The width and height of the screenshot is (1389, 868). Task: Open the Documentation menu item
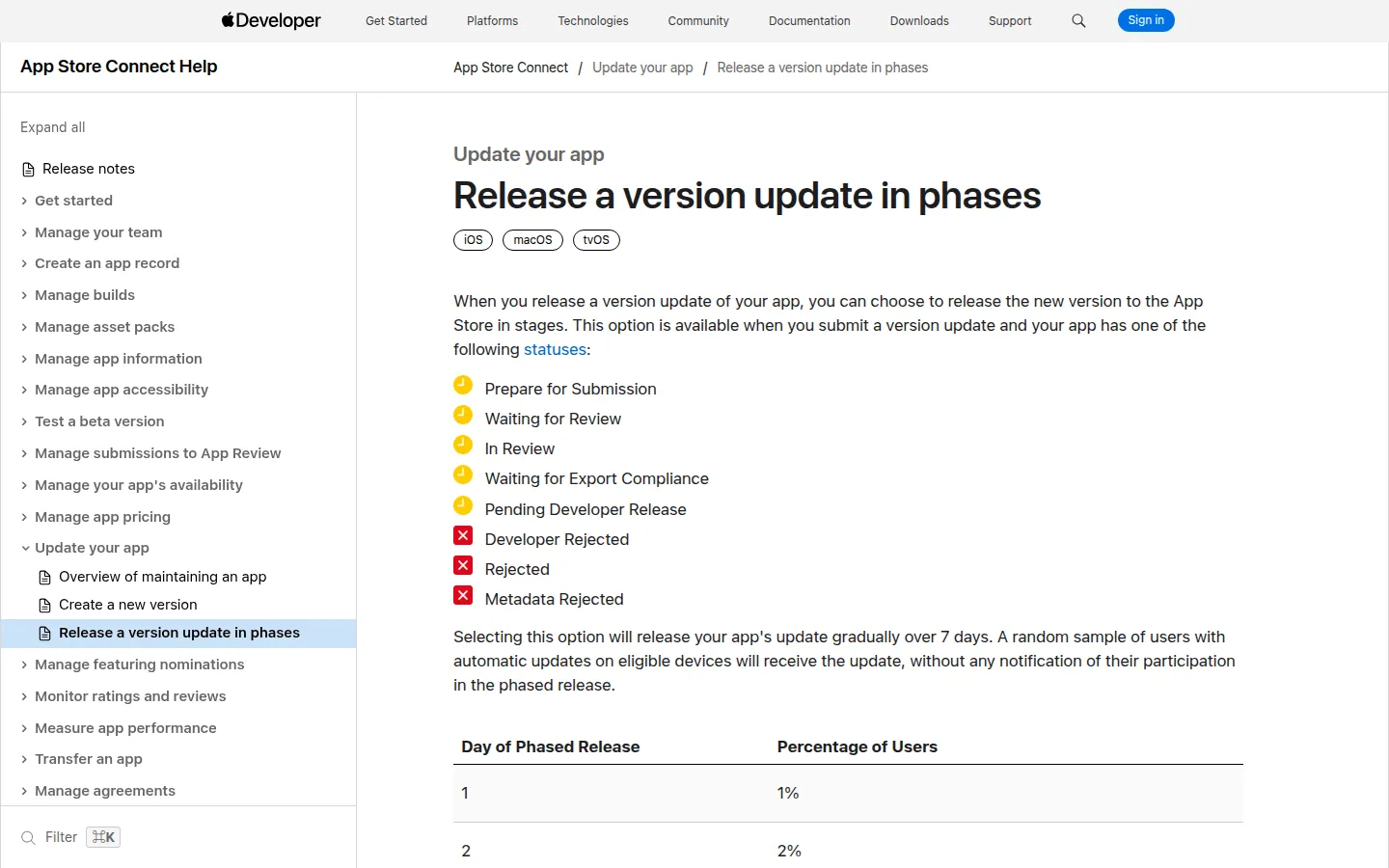[x=809, y=20]
